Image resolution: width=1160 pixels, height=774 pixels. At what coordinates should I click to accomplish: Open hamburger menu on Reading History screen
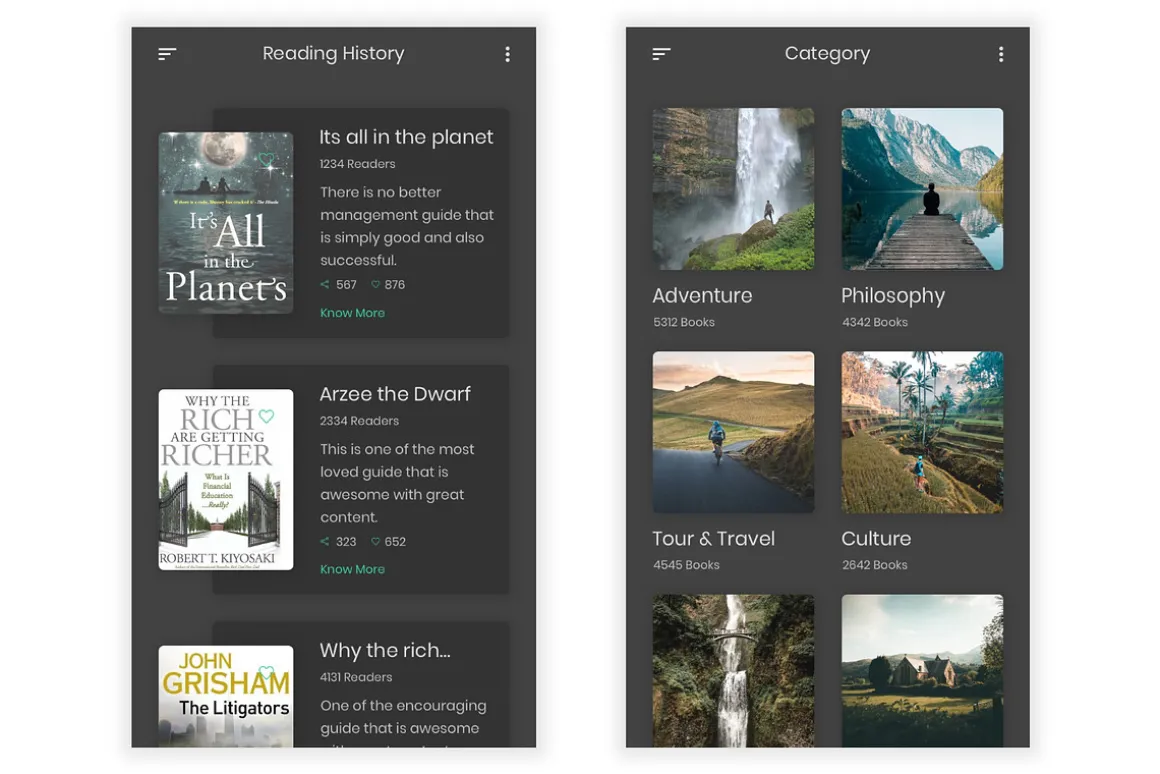(x=167, y=53)
